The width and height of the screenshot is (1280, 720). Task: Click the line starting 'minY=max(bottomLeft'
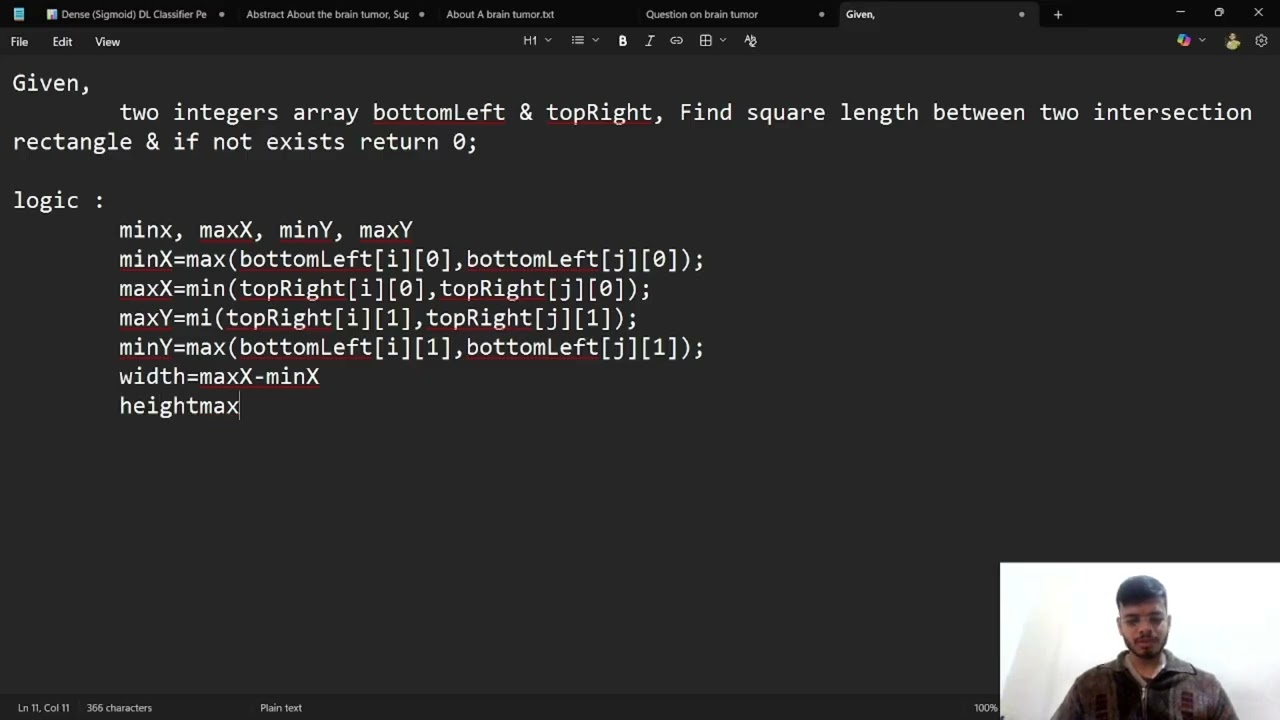pos(412,348)
